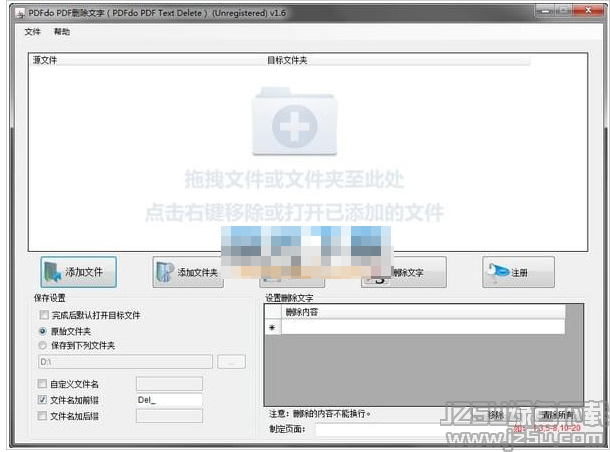Click the 移除 button
610x452 pixels.
click(x=496, y=415)
